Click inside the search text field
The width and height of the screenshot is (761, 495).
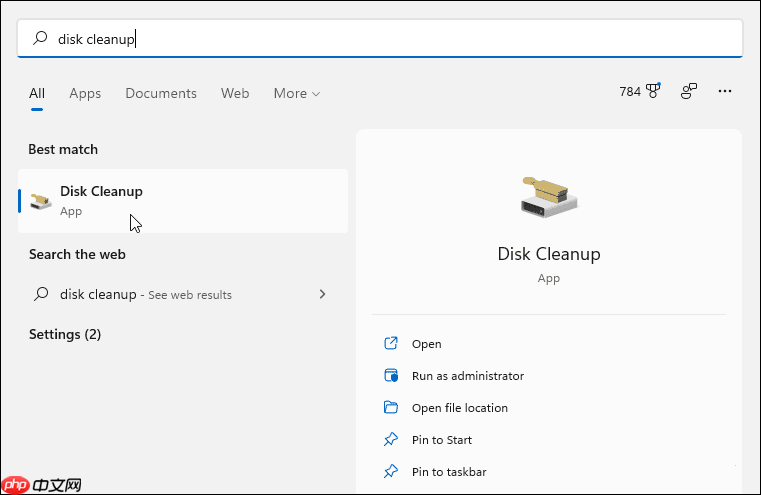pos(400,39)
